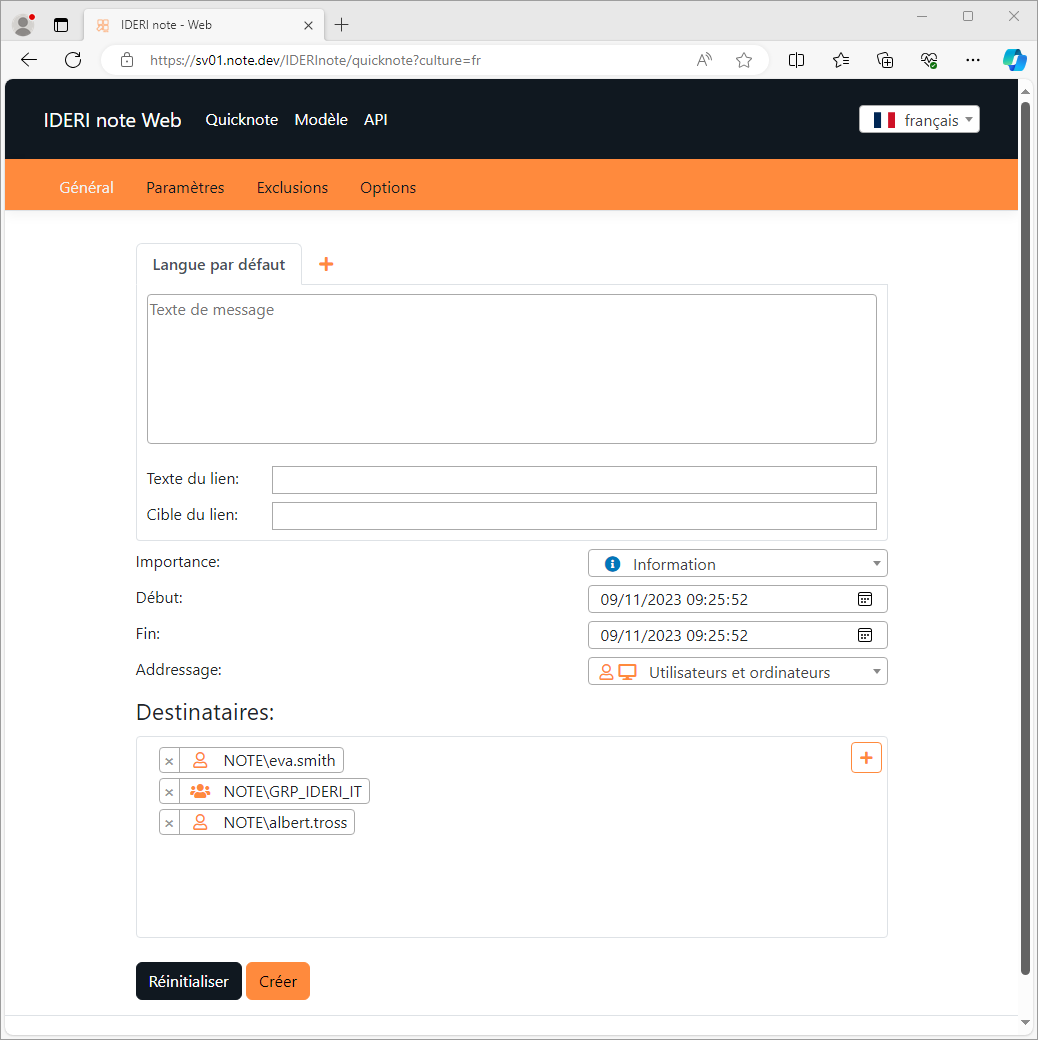The height and width of the screenshot is (1040, 1038).
Task: Click the Destinataires heading
Action: pyautogui.click(x=205, y=712)
